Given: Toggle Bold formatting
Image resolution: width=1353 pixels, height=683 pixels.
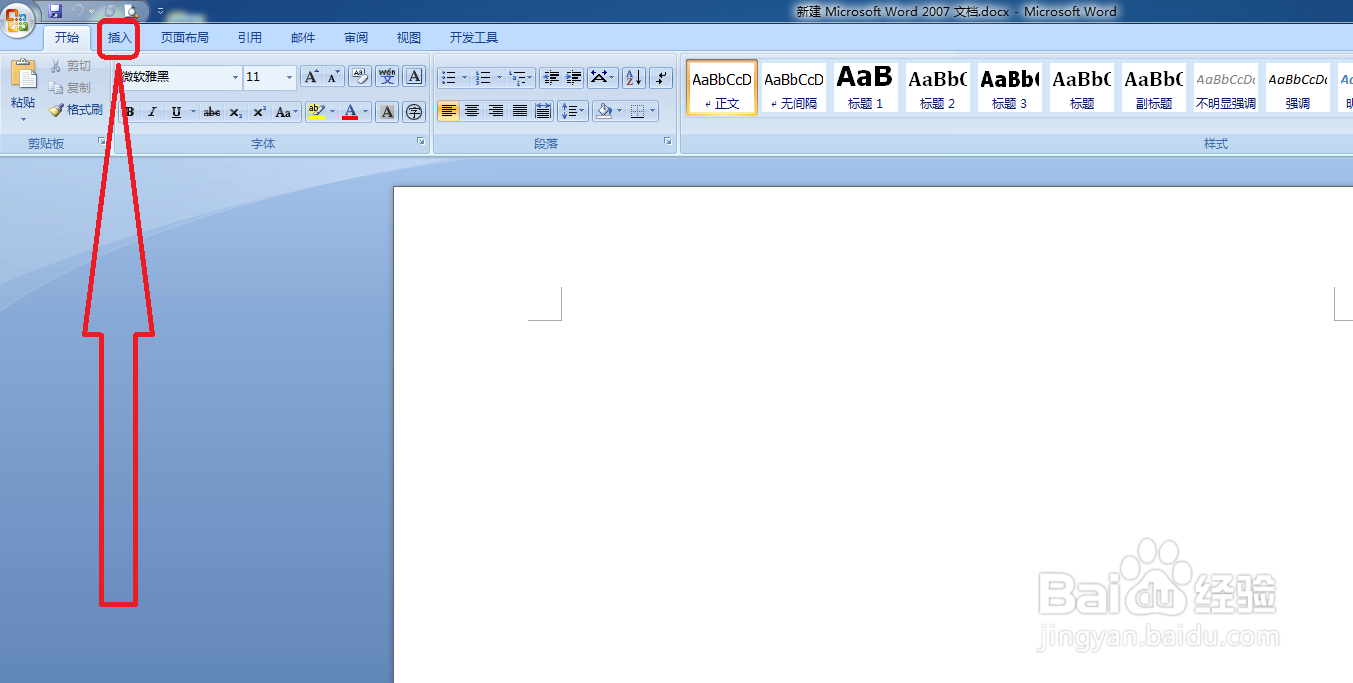Looking at the screenshot, I should [130, 112].
